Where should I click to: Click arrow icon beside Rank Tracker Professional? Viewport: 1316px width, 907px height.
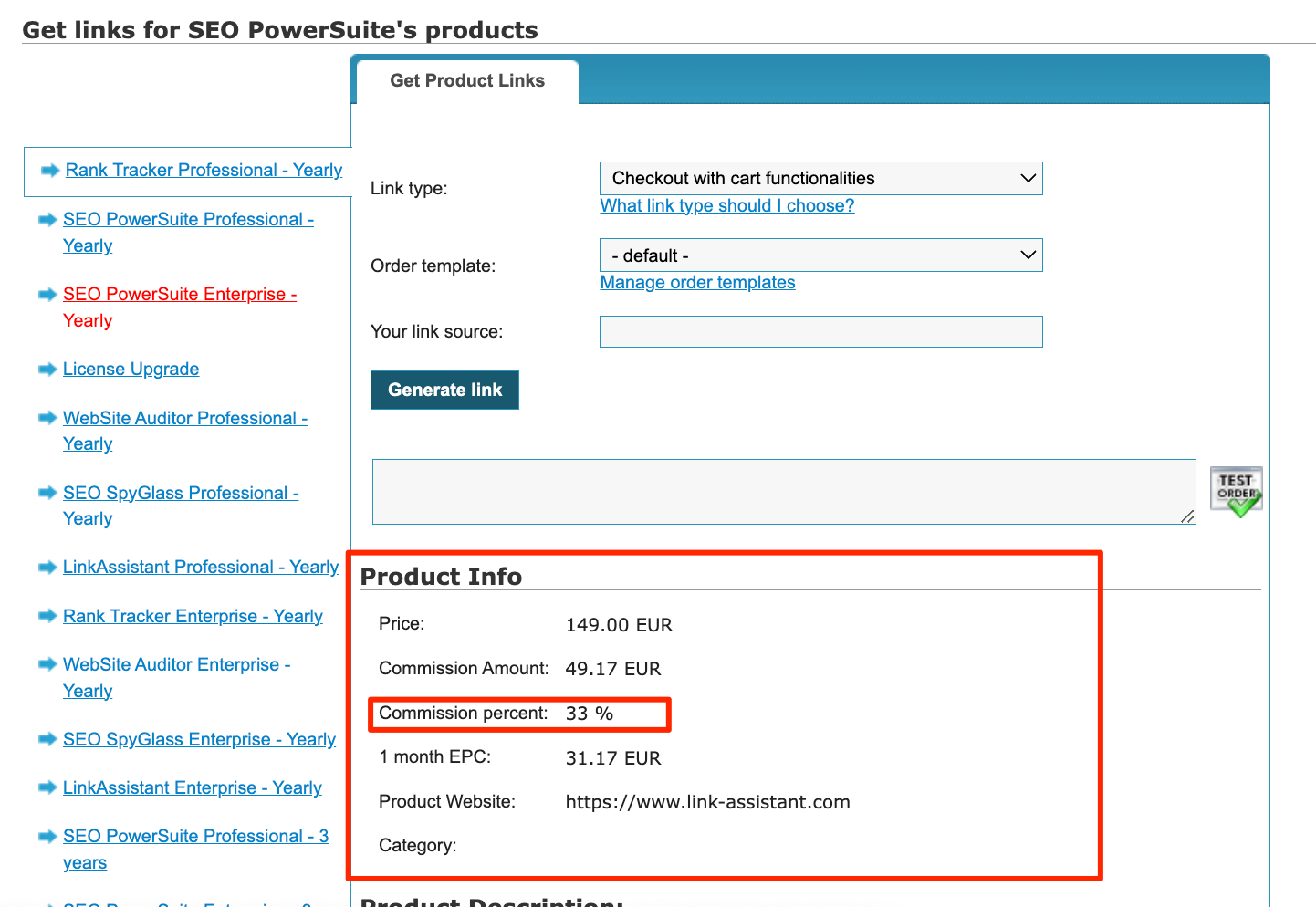(50, 171)
